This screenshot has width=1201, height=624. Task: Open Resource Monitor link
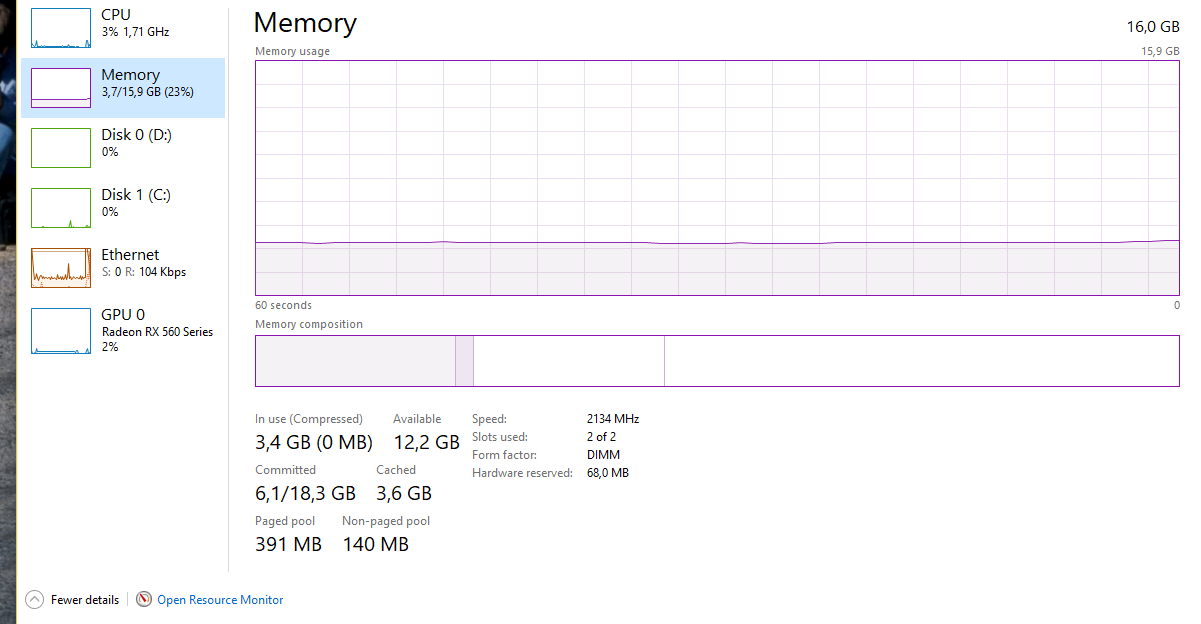pos(220,600)
